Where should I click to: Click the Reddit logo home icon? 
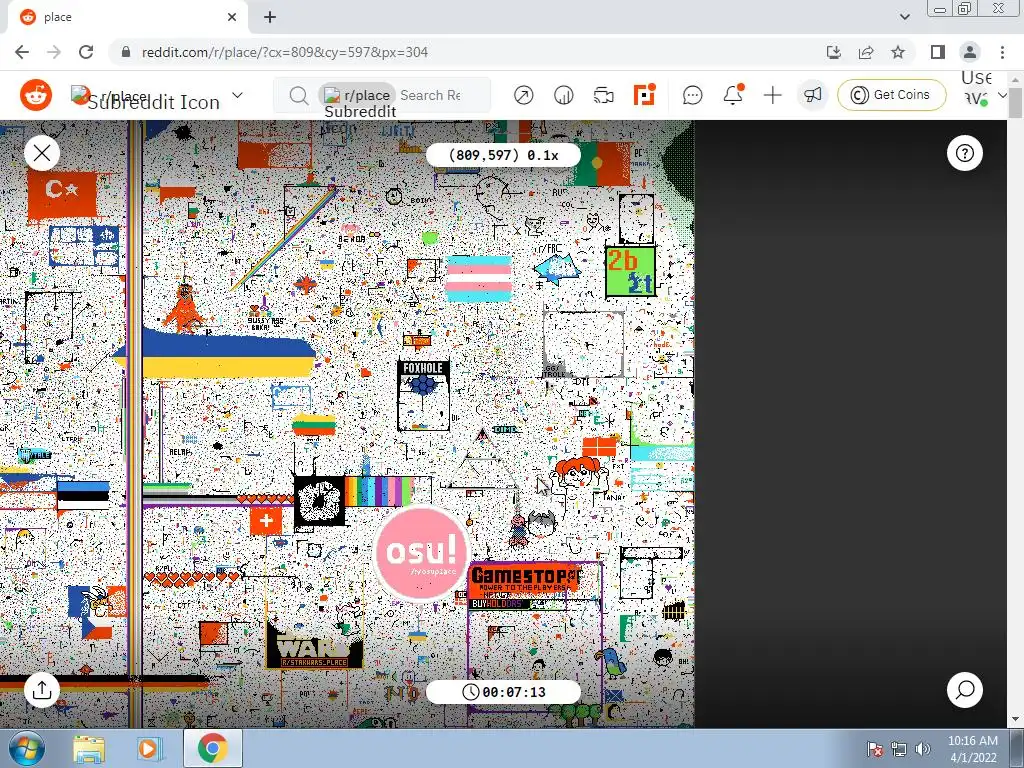point(36,95)
